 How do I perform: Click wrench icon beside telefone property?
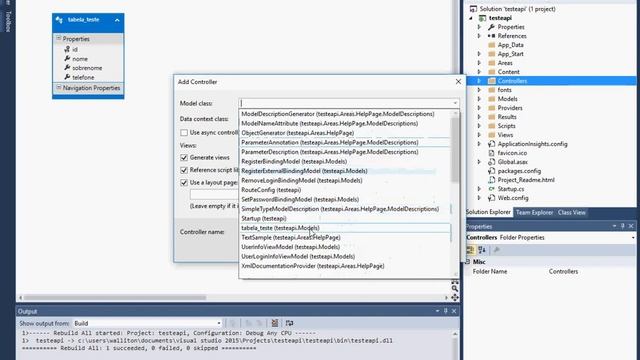point(67,77)
